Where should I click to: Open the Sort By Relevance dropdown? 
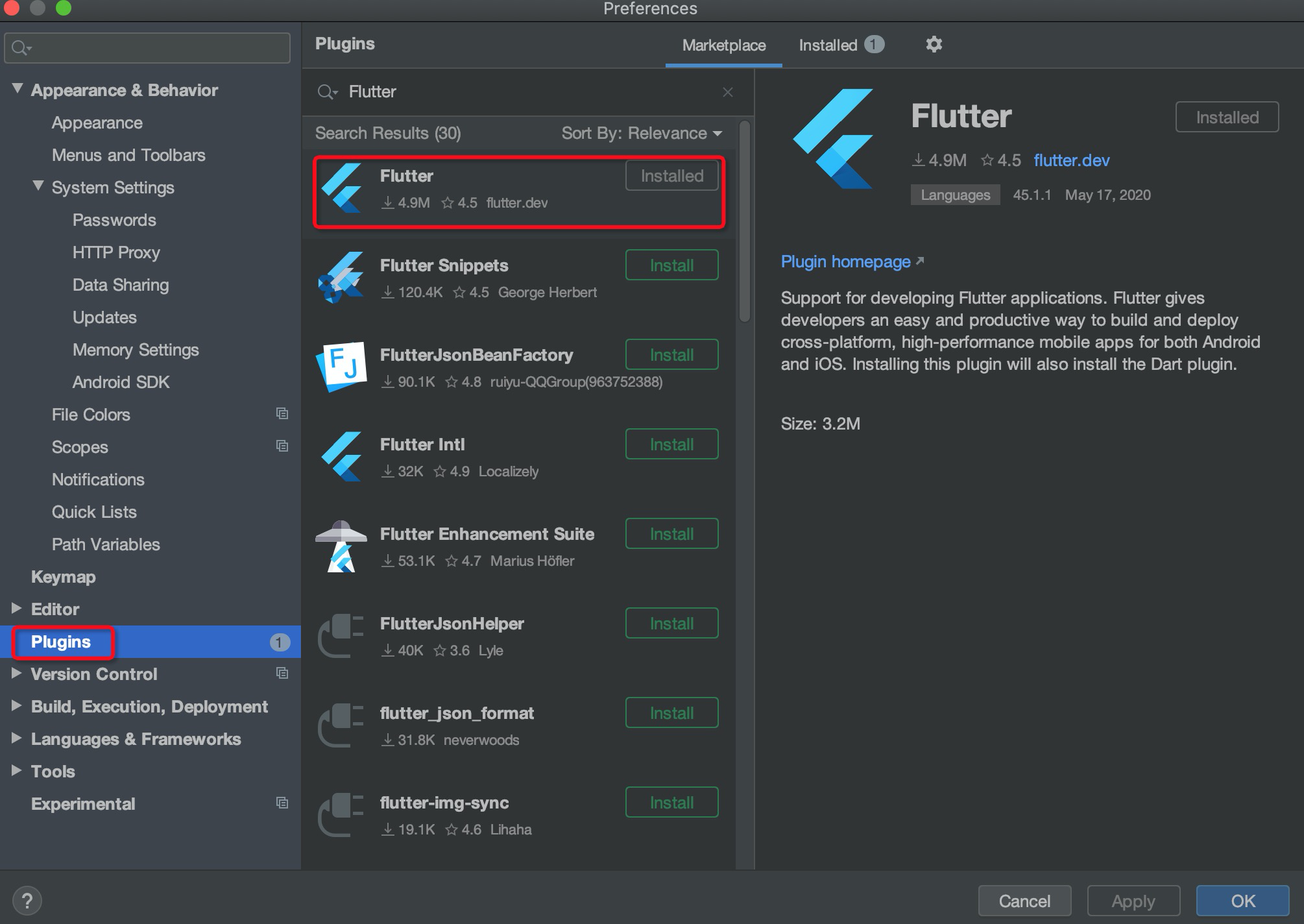(x=641, y=133)
